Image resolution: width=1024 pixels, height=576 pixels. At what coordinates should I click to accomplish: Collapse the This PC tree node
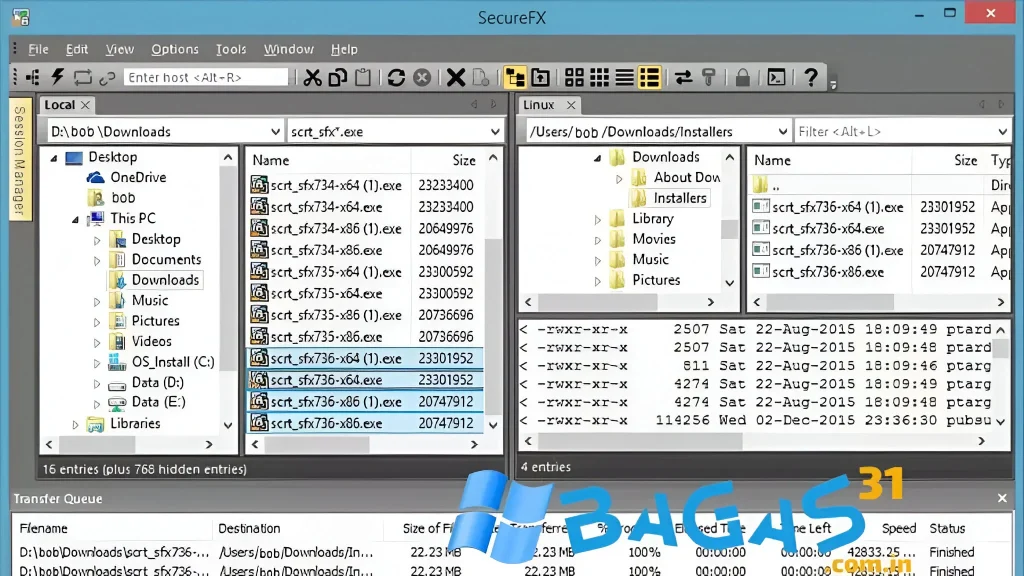[x=75, y=219]
